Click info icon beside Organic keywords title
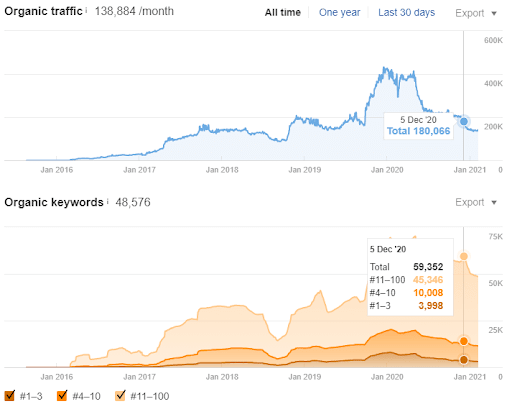The height and width of the screenshot is (404, 512). pyautogui.click(x=108, y=201)
